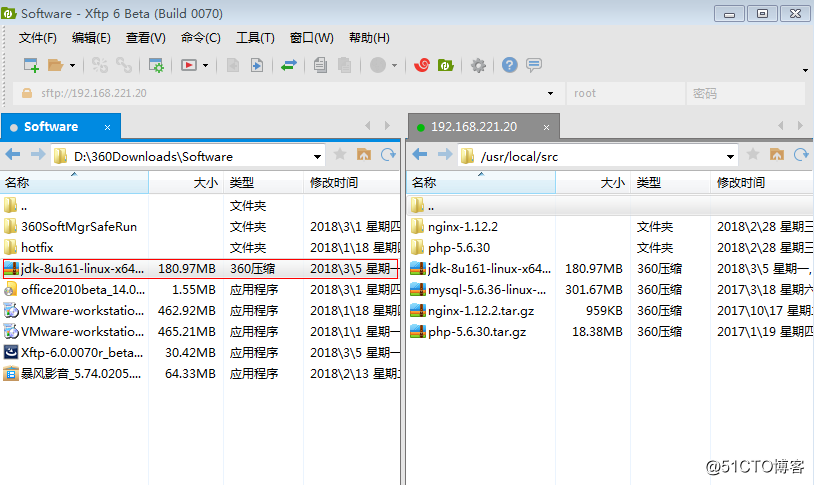This screenshot has height=485, width=814.
Task: Bookmark the local folder star icon
Action: coord(340,154)
